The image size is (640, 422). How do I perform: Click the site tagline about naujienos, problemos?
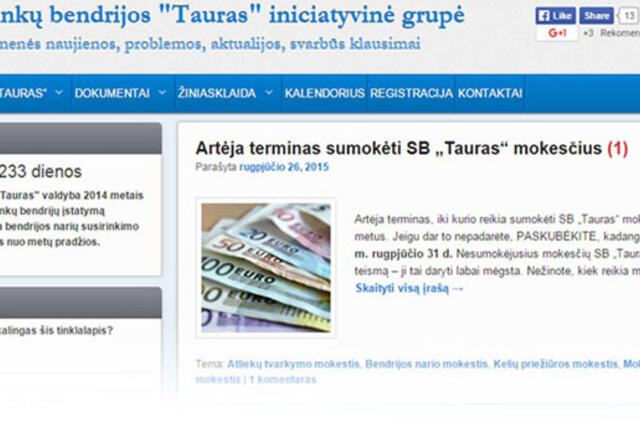[210, 44]
